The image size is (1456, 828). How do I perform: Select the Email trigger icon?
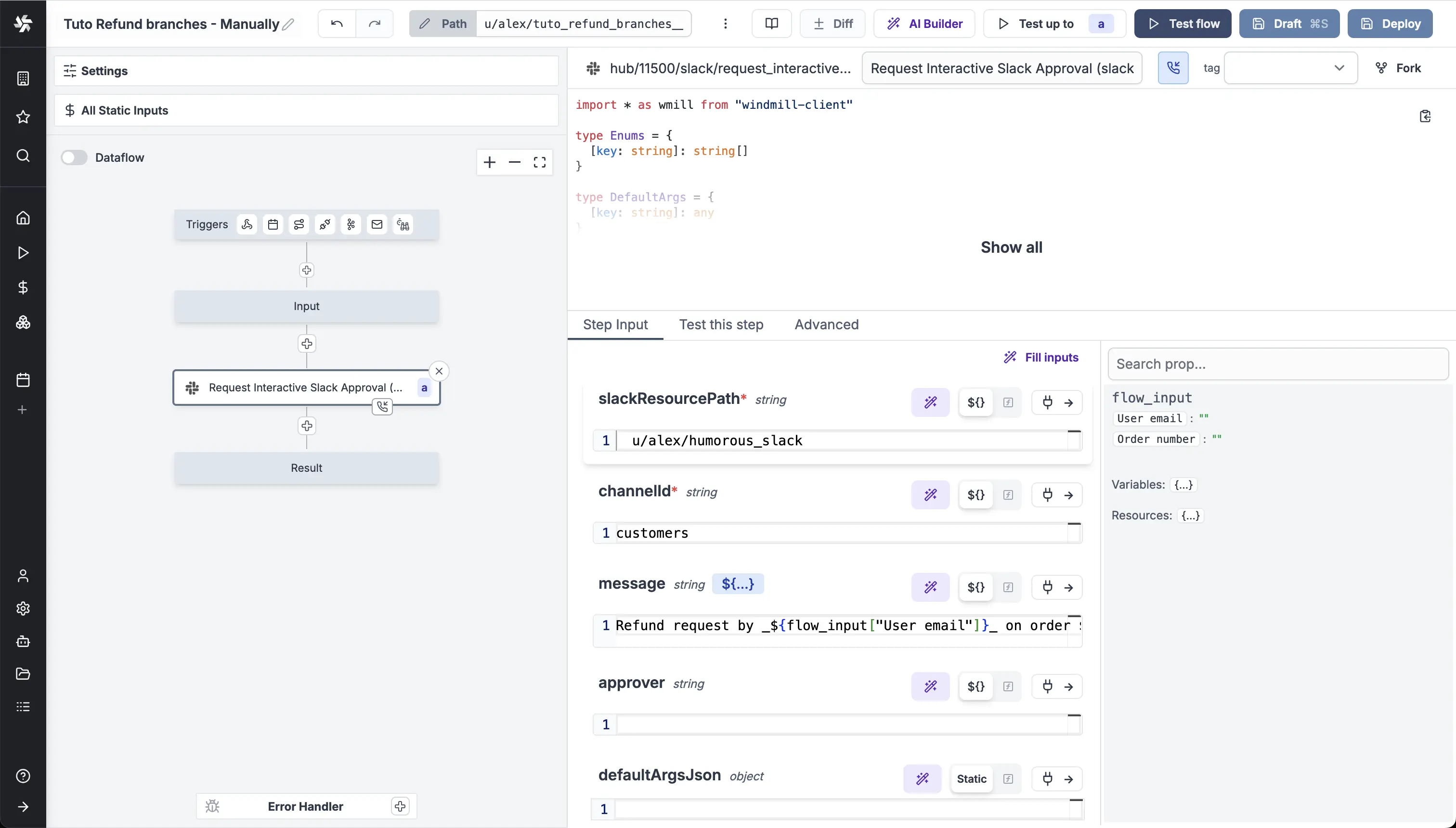(377, 224)
